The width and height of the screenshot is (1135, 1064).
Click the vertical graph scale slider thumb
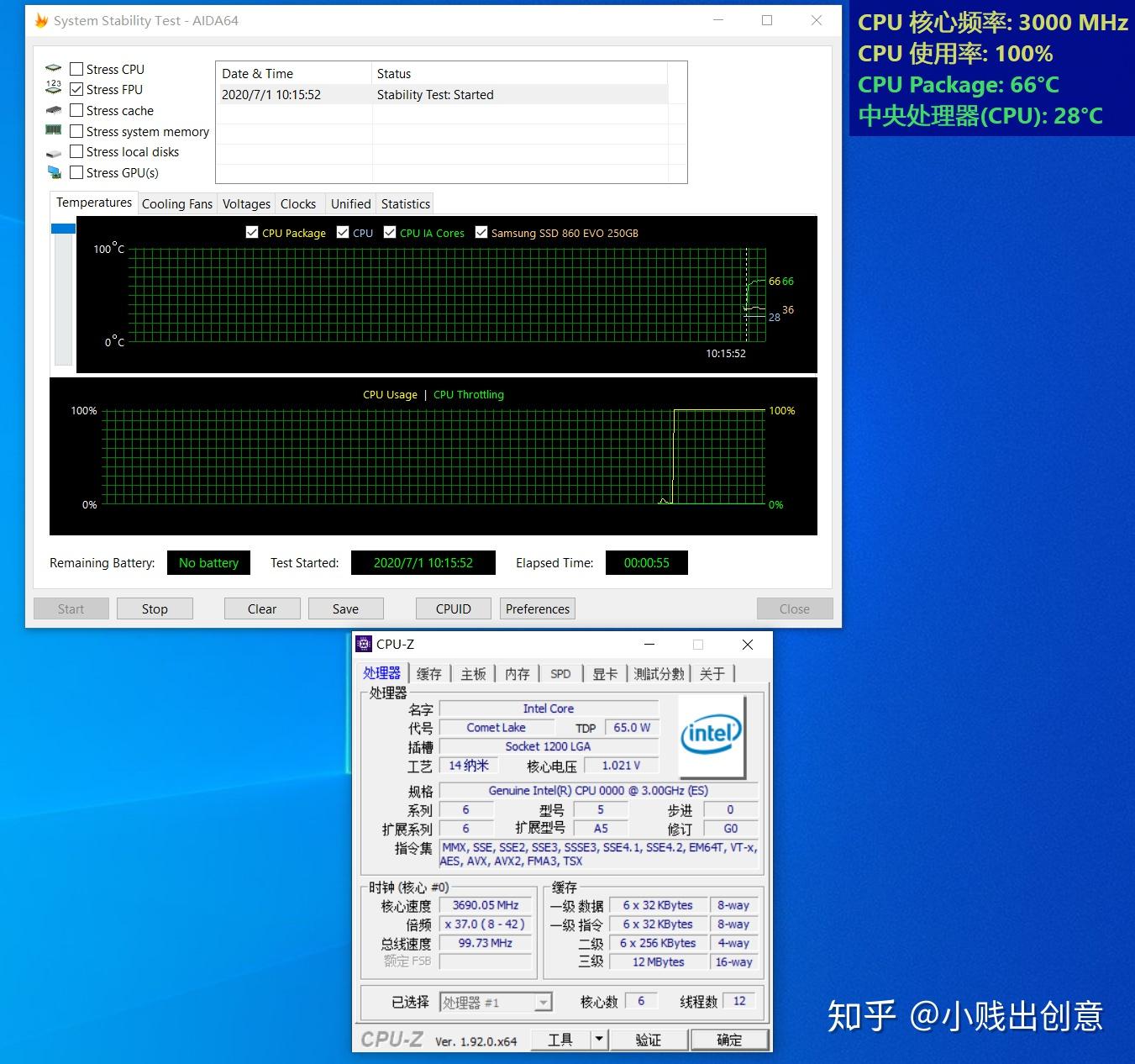(x=63, y=229)
